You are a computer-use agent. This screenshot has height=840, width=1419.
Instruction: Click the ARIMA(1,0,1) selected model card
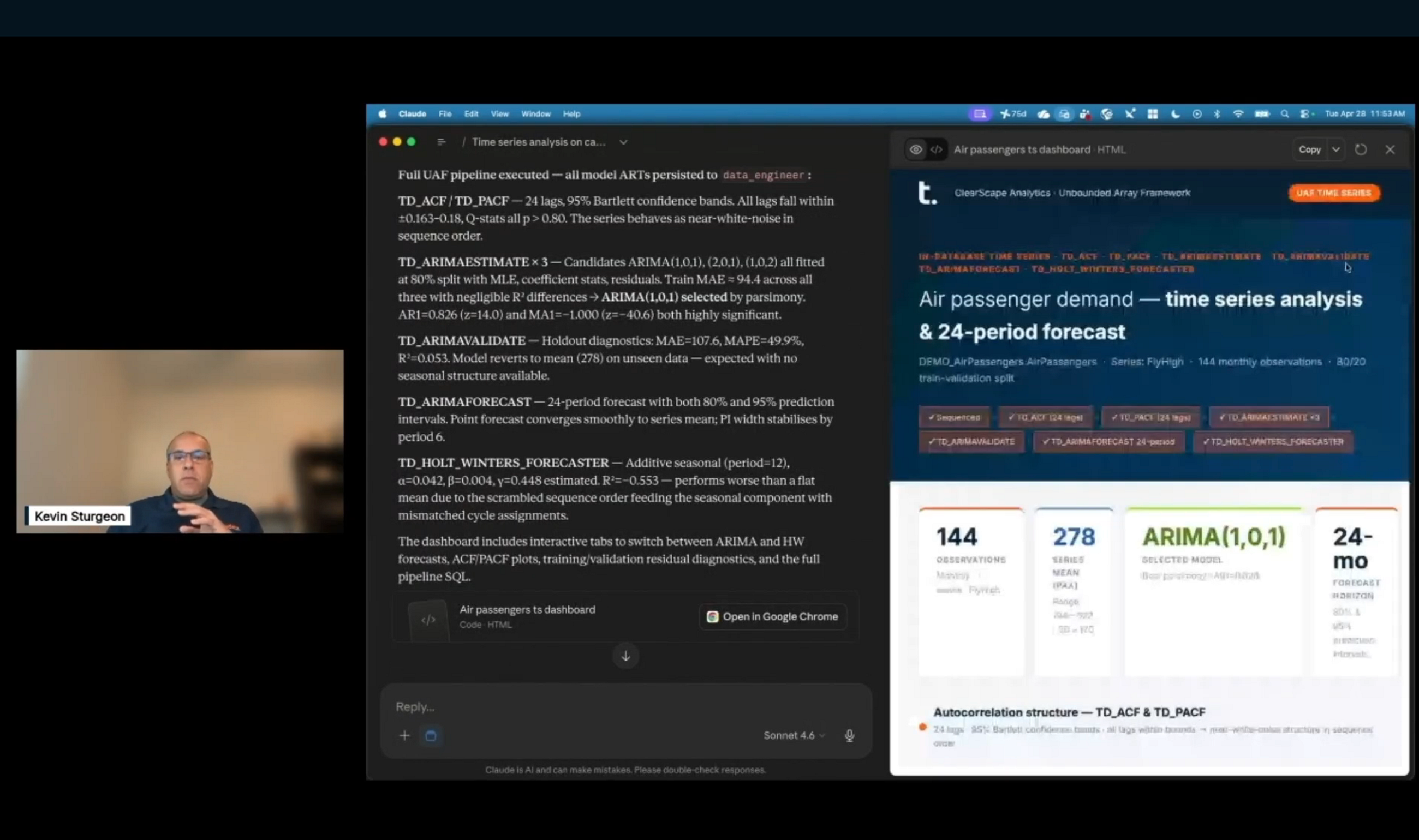pyautogui.click(x=1213, y=591)
